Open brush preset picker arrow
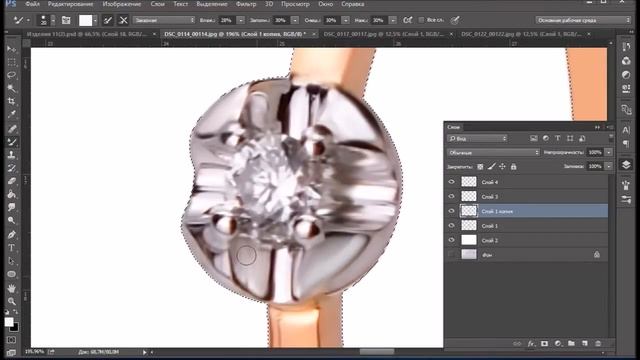Viewport: 640px width, 360px height. click(x=53, y=20)
